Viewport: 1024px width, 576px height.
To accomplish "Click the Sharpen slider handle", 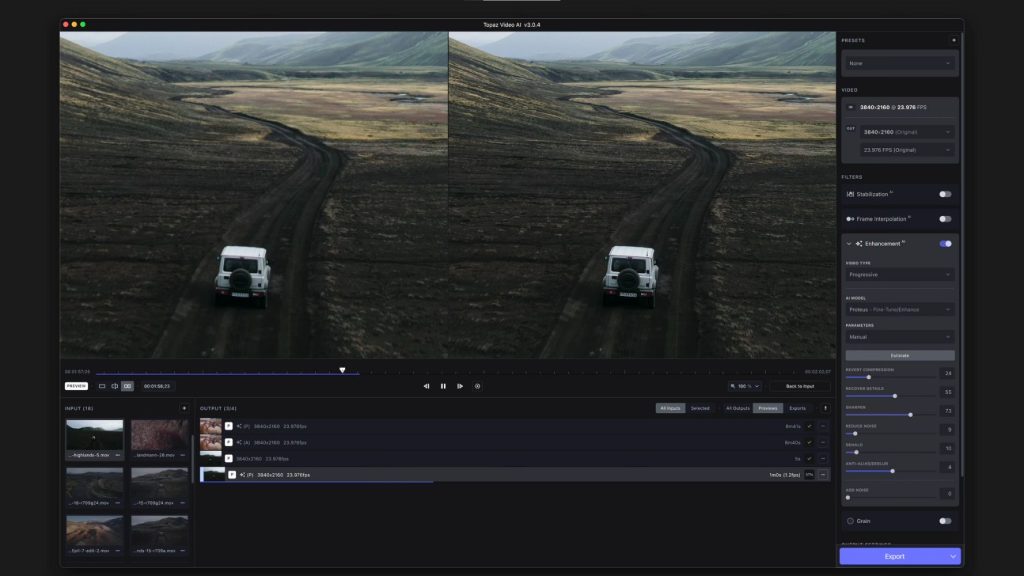I will click(x=910, y=415).
